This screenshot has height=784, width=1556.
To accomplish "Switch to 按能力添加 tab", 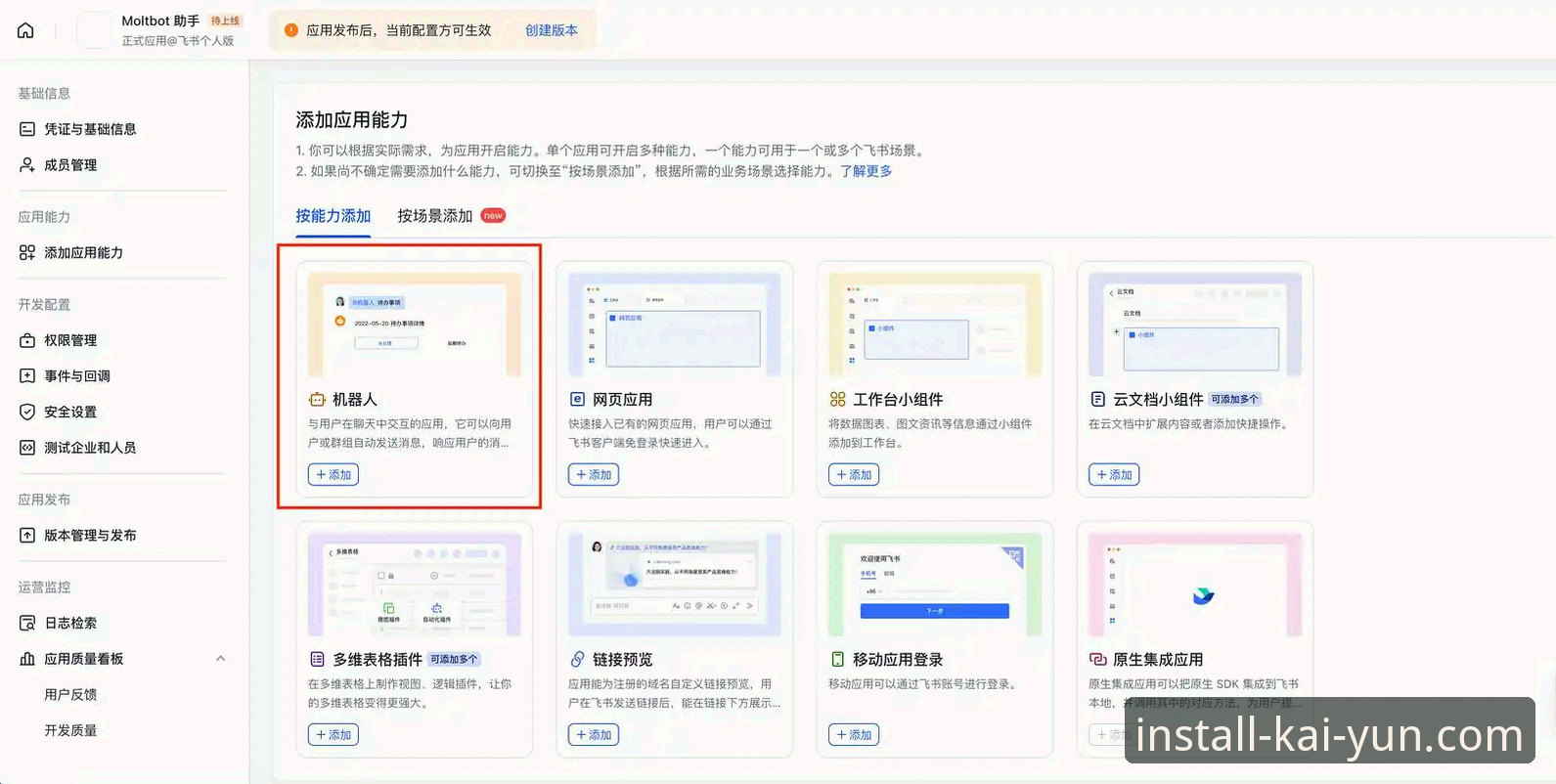I will 333,216.
